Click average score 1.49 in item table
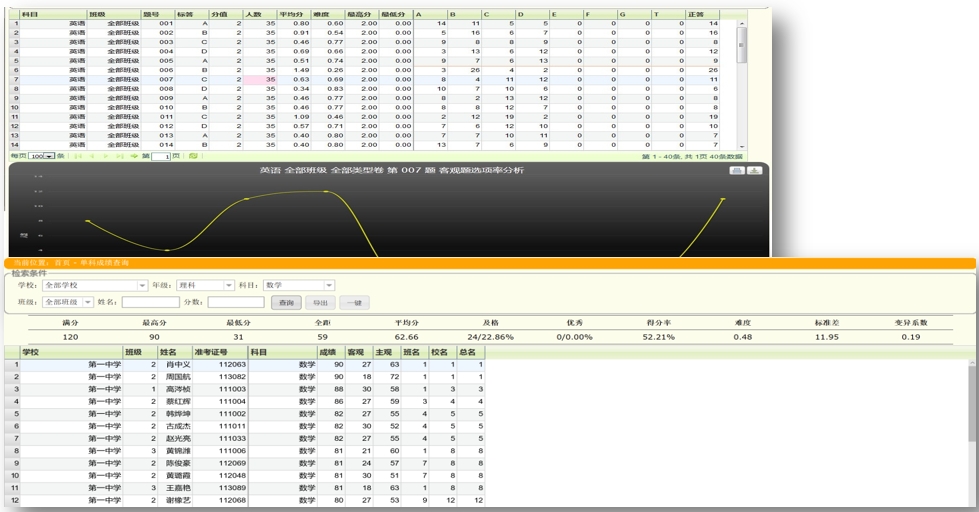 [x=301, y=71]
